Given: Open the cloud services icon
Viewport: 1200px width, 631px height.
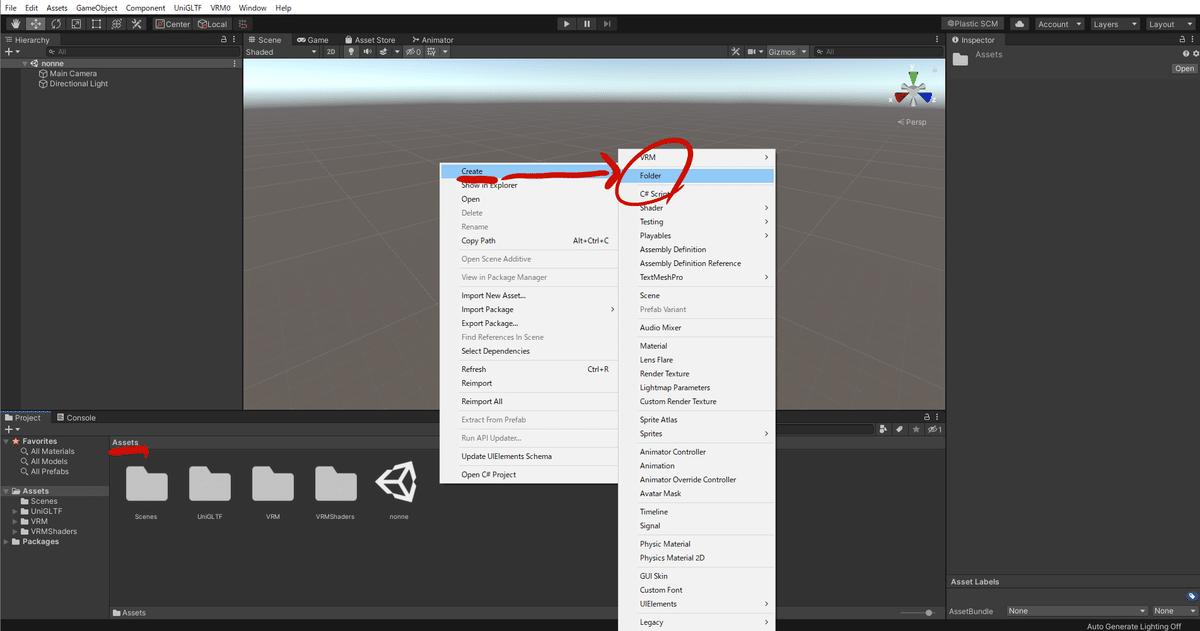Looking at the screenshot, I should coord(1019,24).
